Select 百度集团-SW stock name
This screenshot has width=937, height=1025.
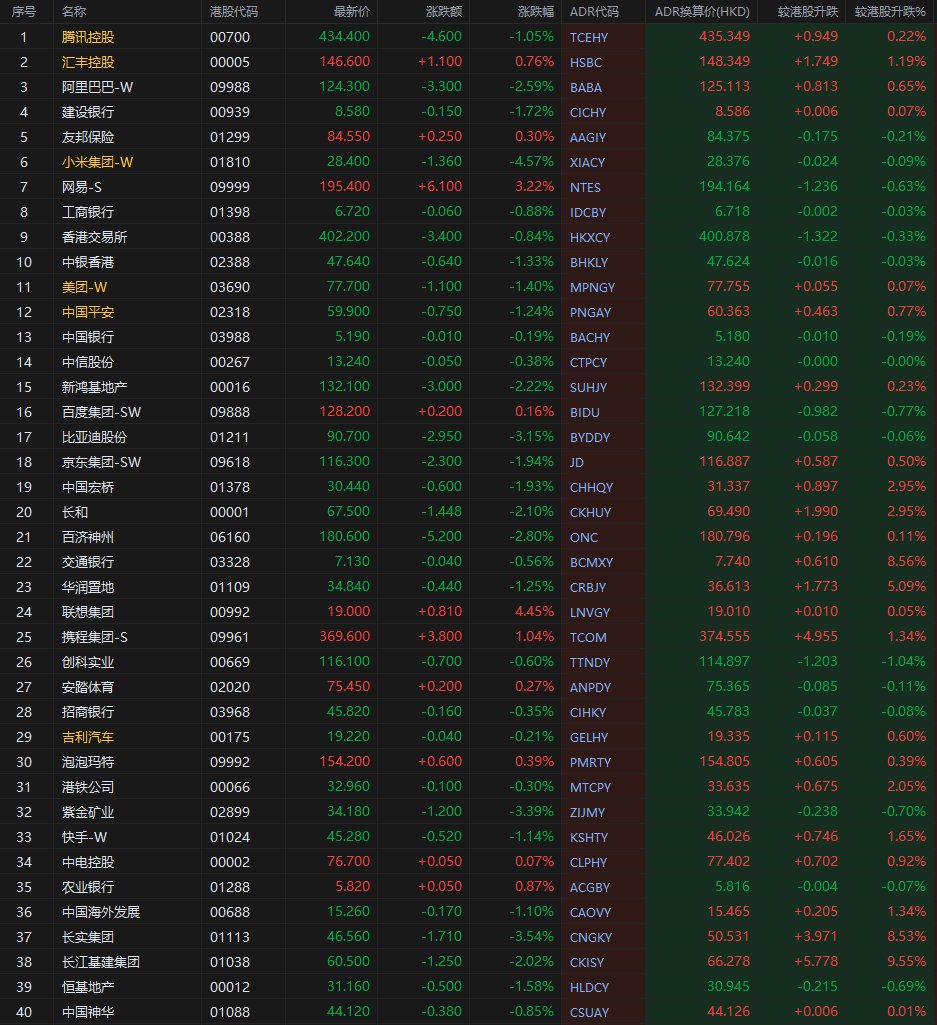101,412
